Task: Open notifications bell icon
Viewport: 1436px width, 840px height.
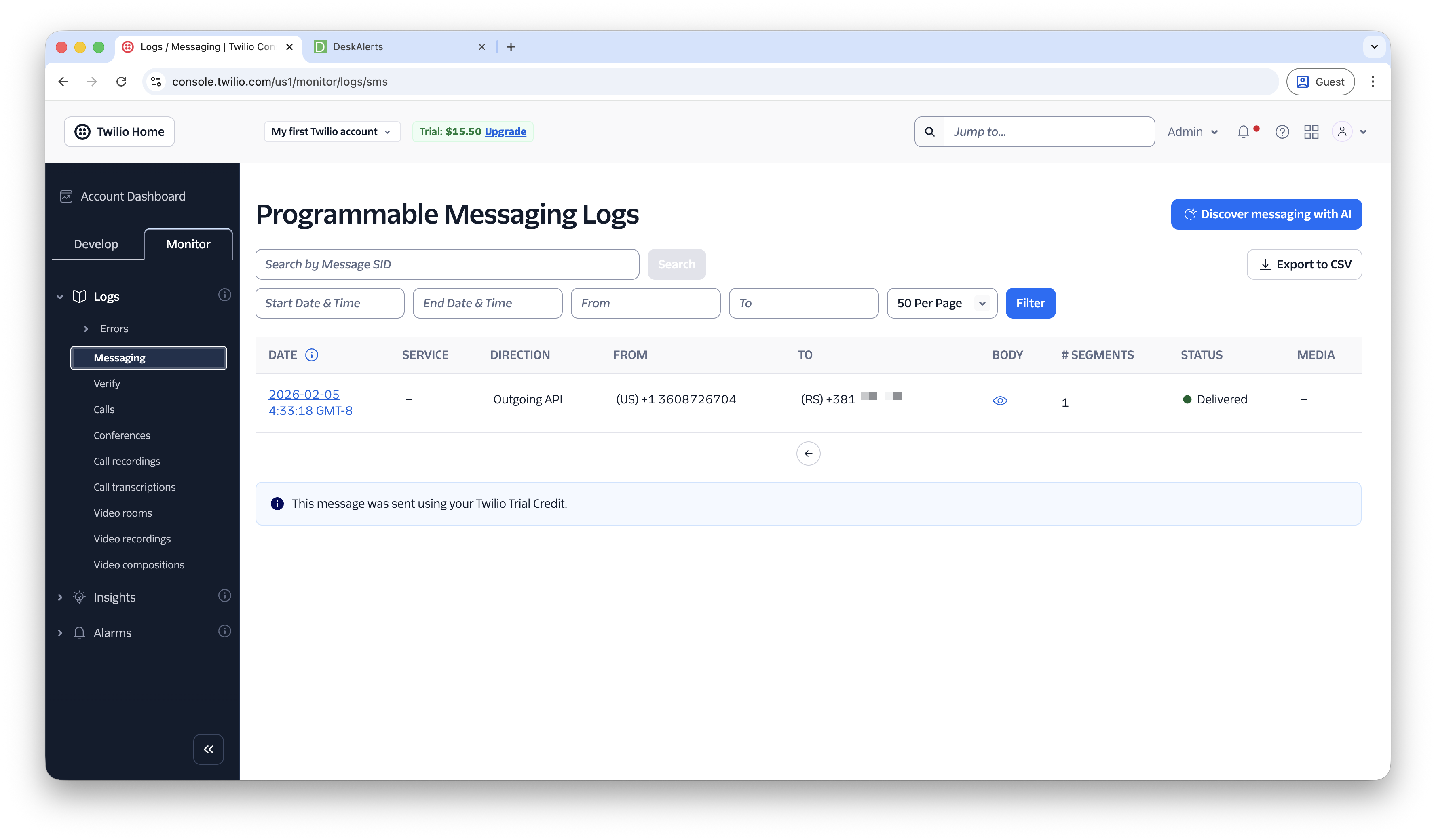Action: coord(1244,131)
